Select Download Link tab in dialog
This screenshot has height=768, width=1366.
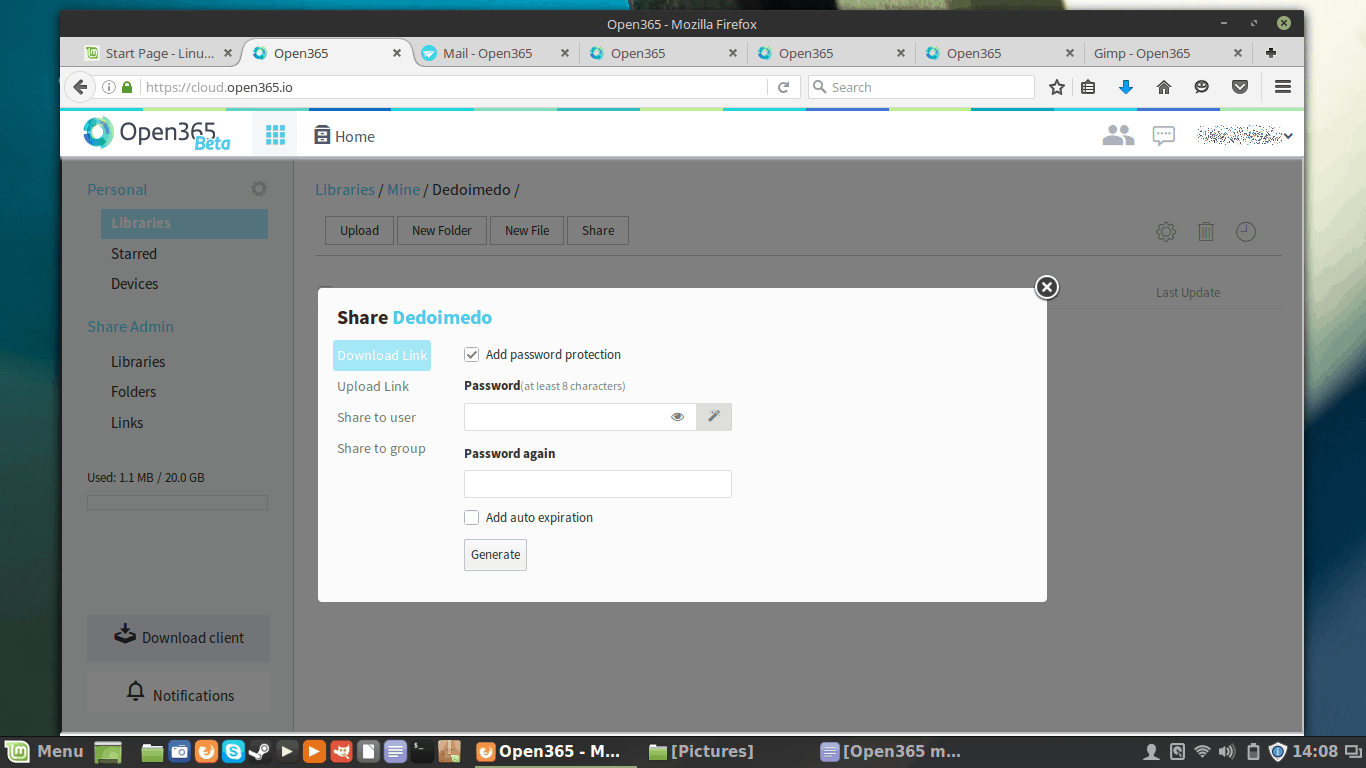[x=382, y=355]
